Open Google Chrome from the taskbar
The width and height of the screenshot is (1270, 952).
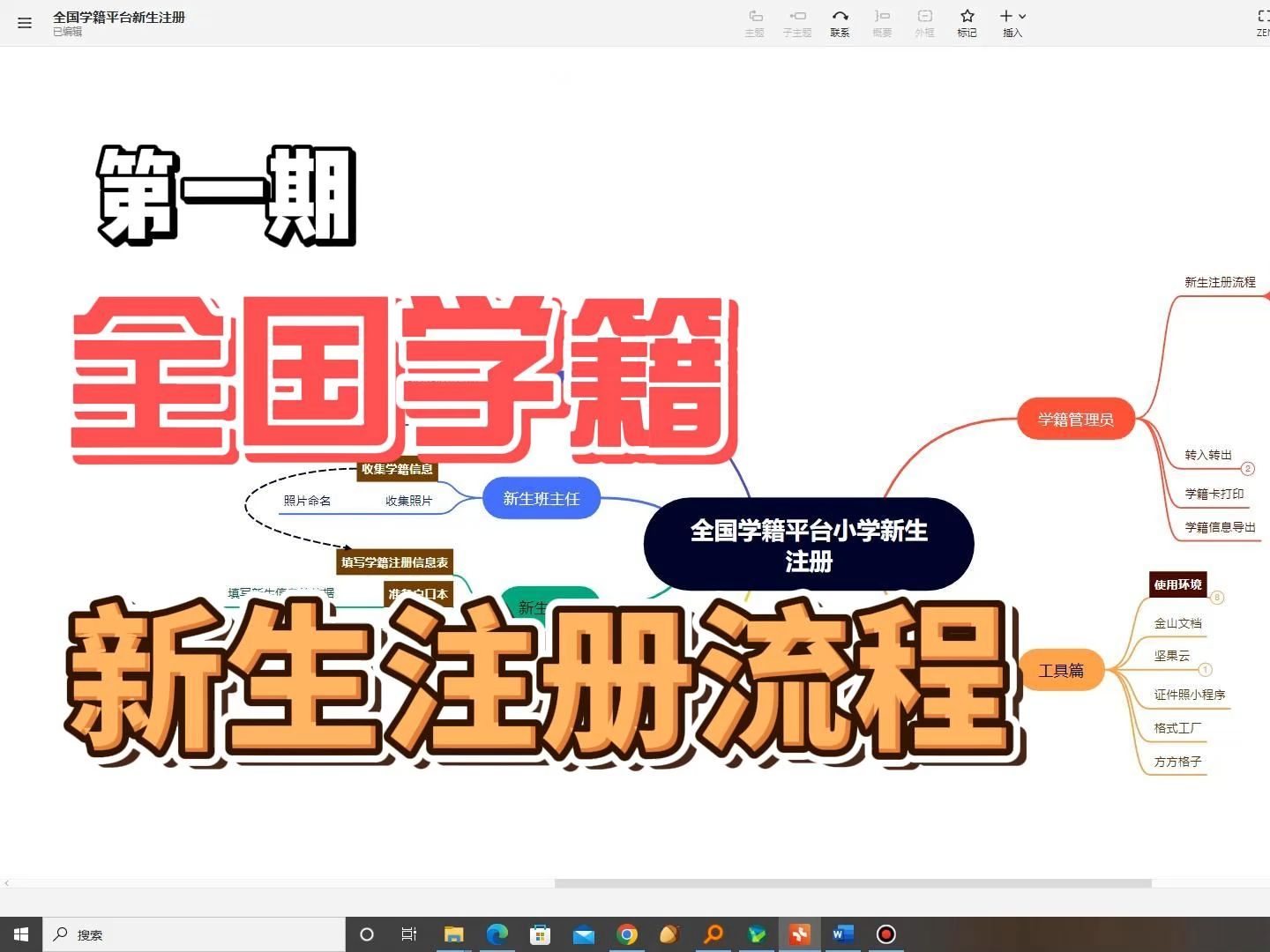click(x=626, y=934)
